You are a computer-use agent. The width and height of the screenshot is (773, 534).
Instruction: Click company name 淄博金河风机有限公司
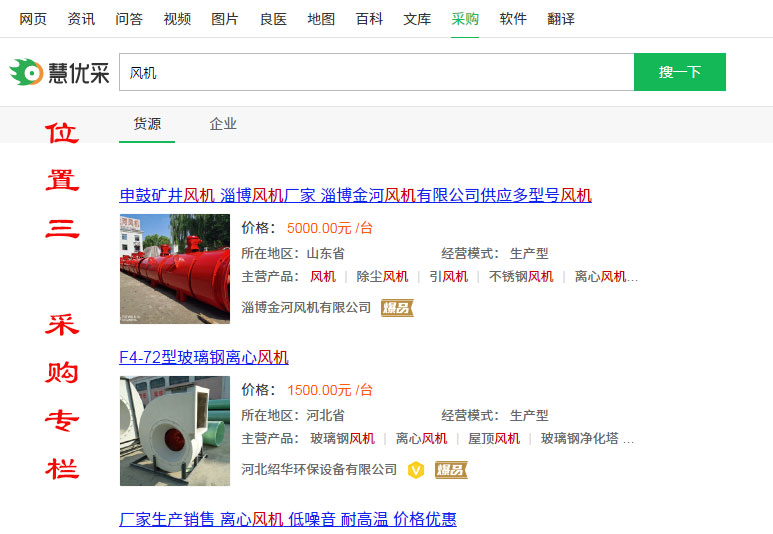coord(306,308)
